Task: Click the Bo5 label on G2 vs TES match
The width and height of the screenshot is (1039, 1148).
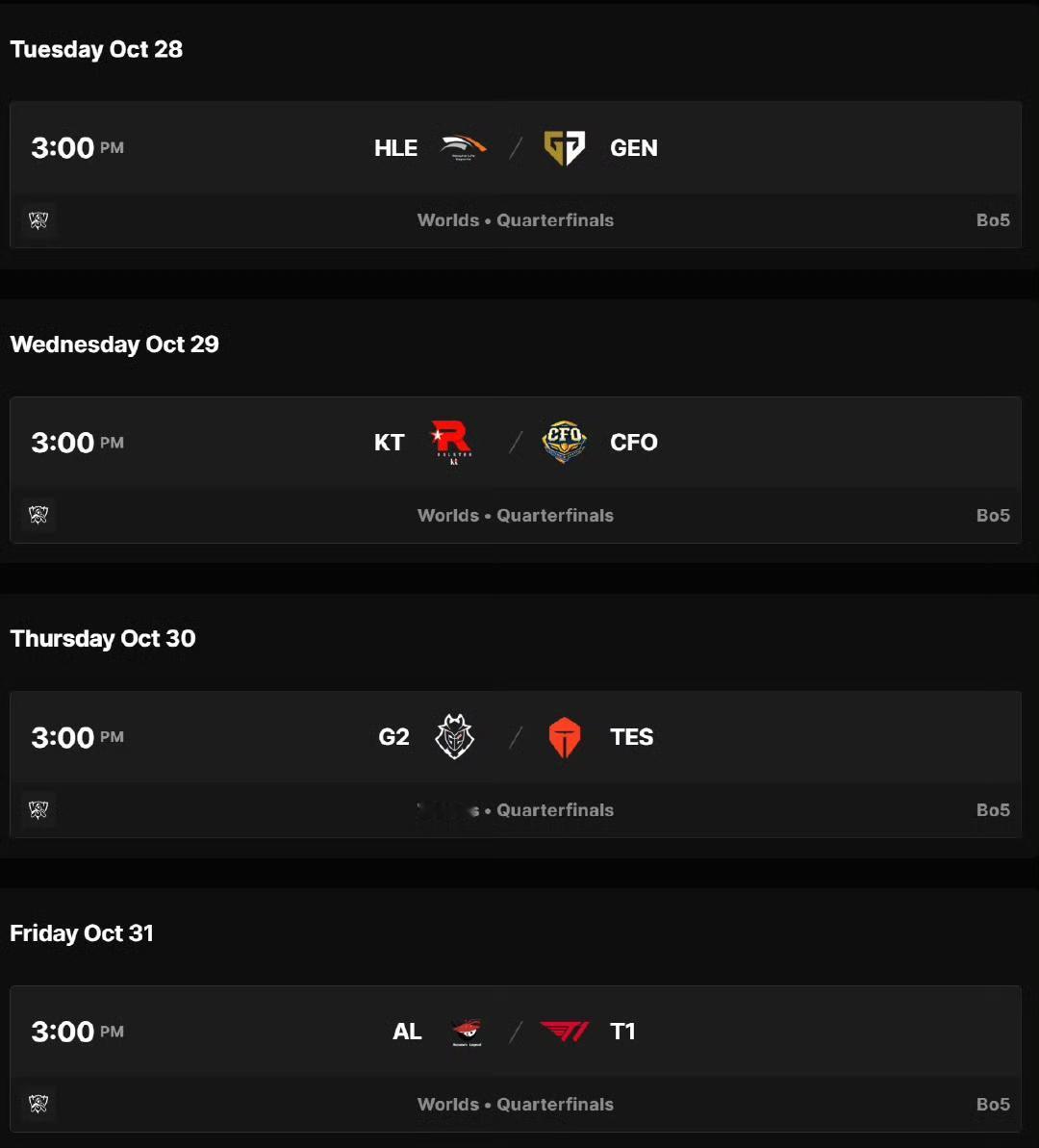Action: click(x=993, y=809)
